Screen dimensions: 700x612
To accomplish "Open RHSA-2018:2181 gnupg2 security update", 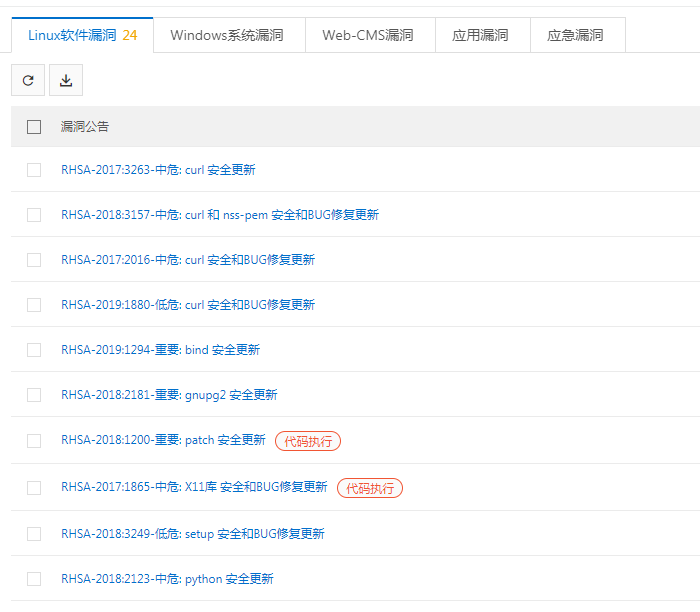I will 169,395.
